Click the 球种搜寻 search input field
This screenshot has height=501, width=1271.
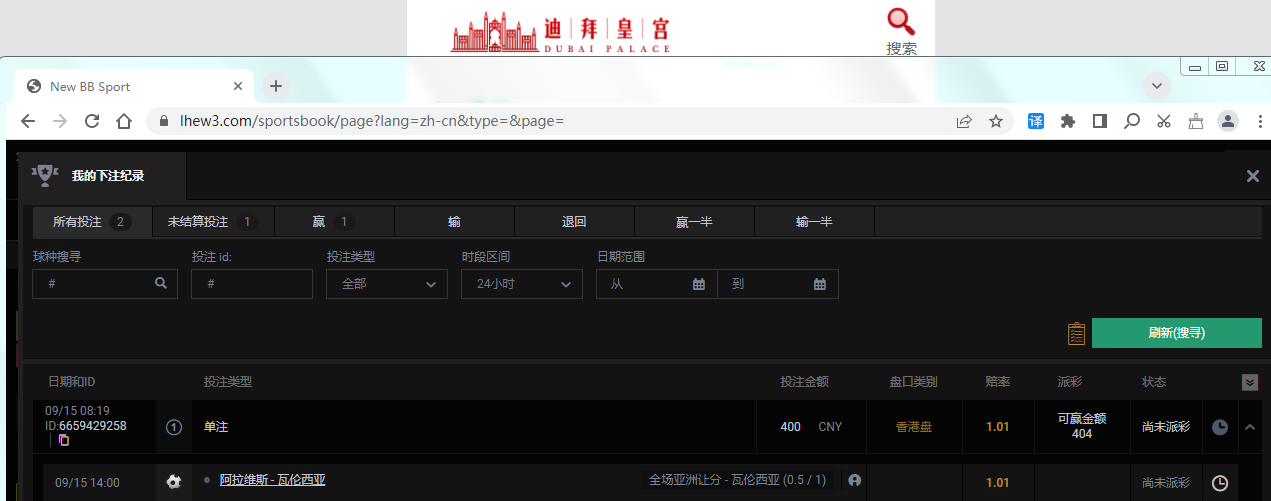pyautogui.click(x=105, y=284)
